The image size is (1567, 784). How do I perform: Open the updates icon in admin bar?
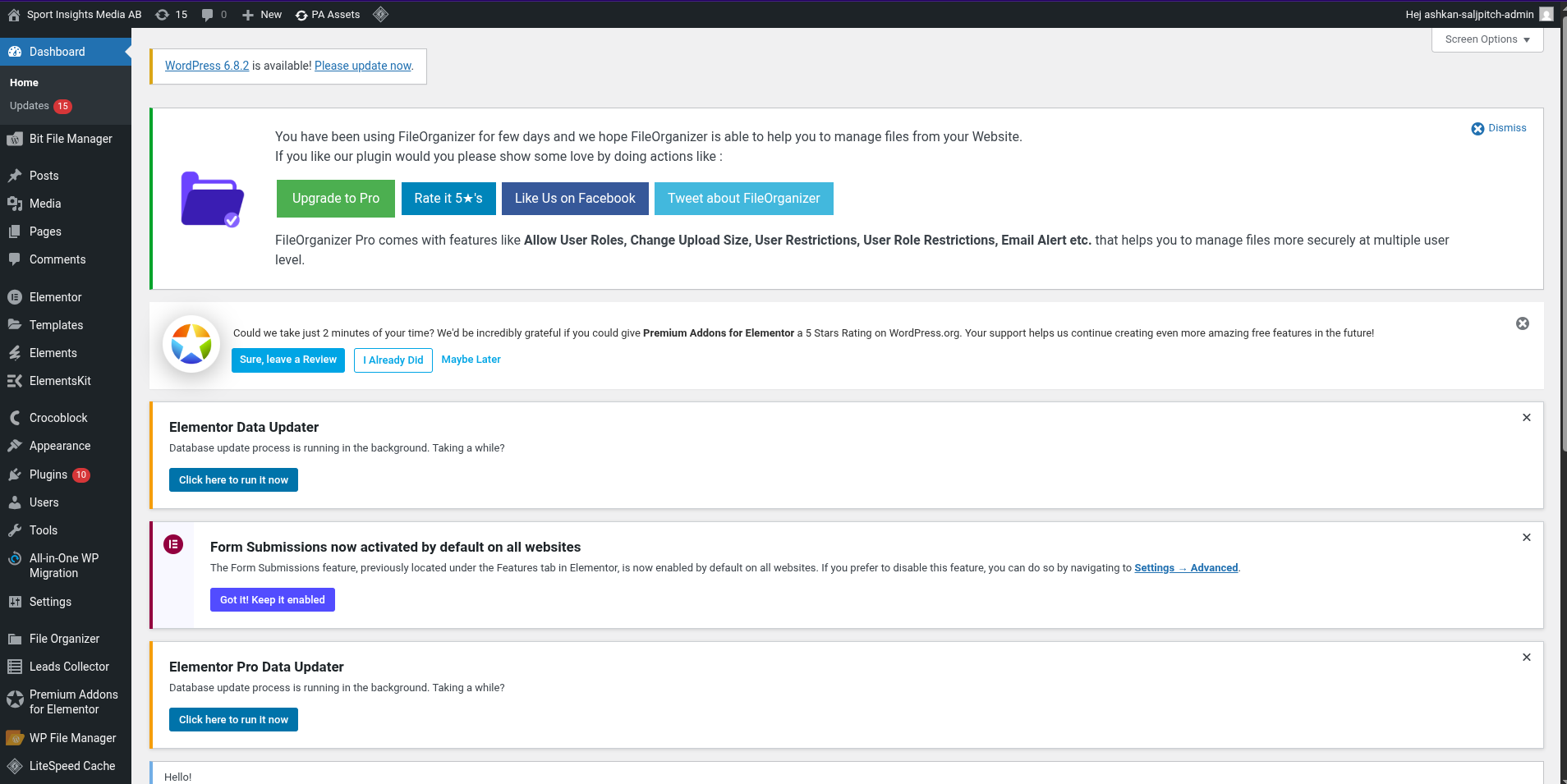pyautogui.click(x=163, y=15)
